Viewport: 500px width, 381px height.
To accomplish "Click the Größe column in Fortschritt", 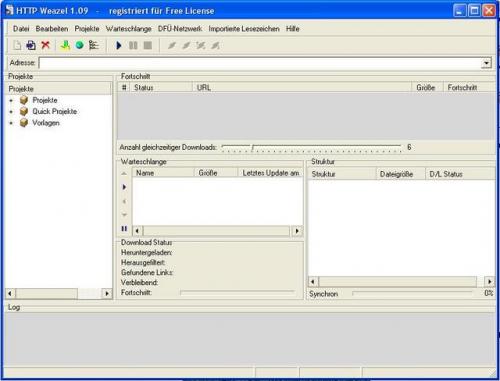I will point(427,88).
